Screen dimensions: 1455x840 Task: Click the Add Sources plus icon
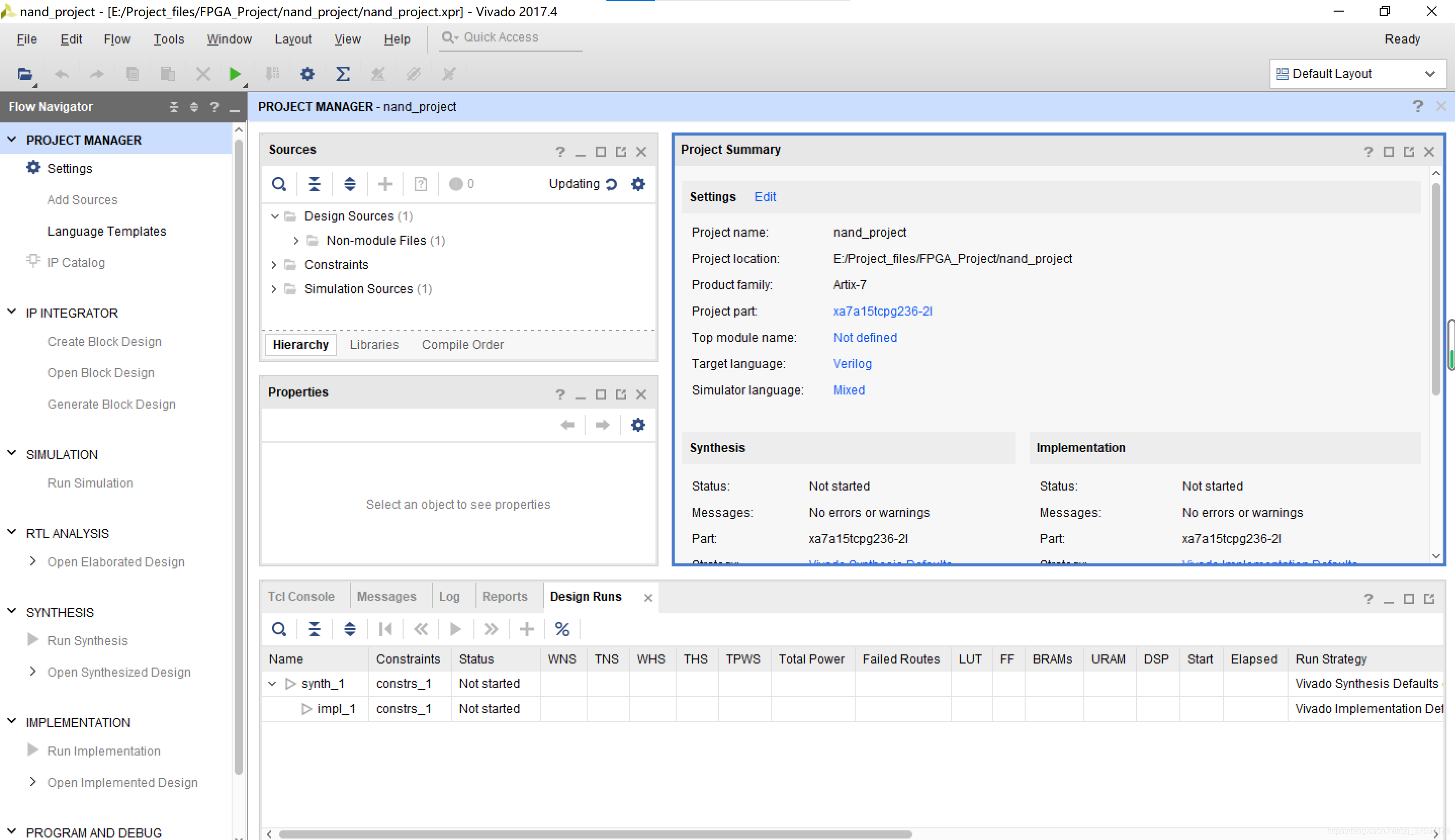pyautogui.click(x=385, y=183)
